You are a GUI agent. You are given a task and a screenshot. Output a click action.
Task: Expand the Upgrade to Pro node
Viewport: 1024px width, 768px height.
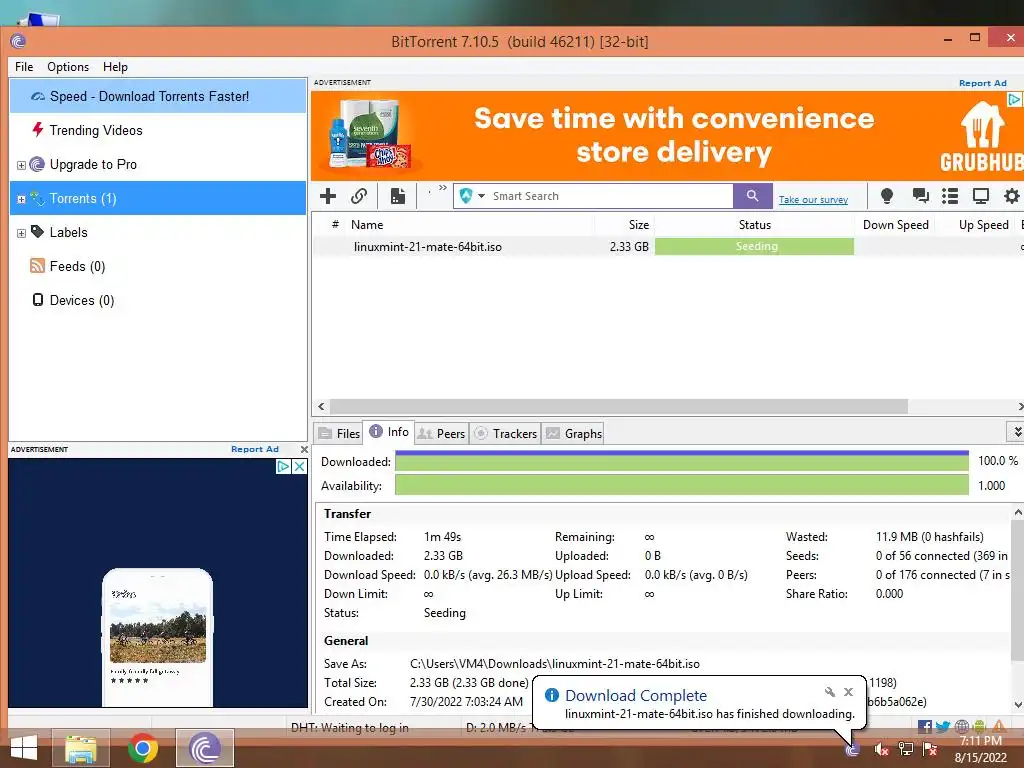click(21, 165)
